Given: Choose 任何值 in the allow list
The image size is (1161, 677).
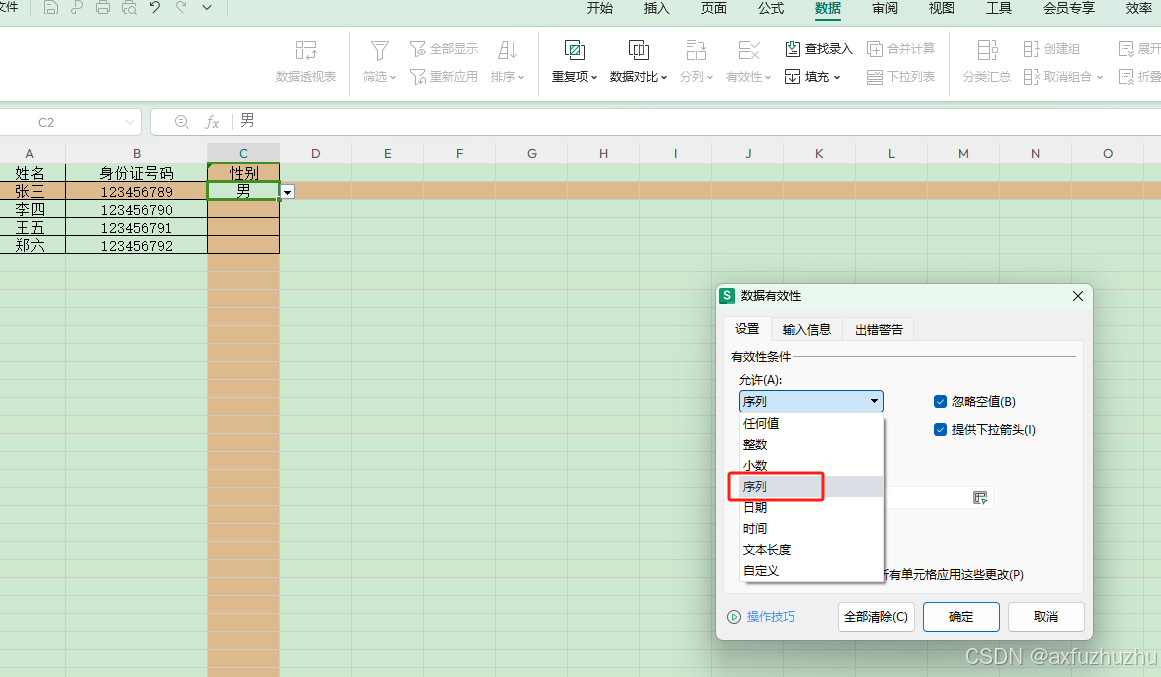Looking at the screenshot, I should (x=812, y=424).
